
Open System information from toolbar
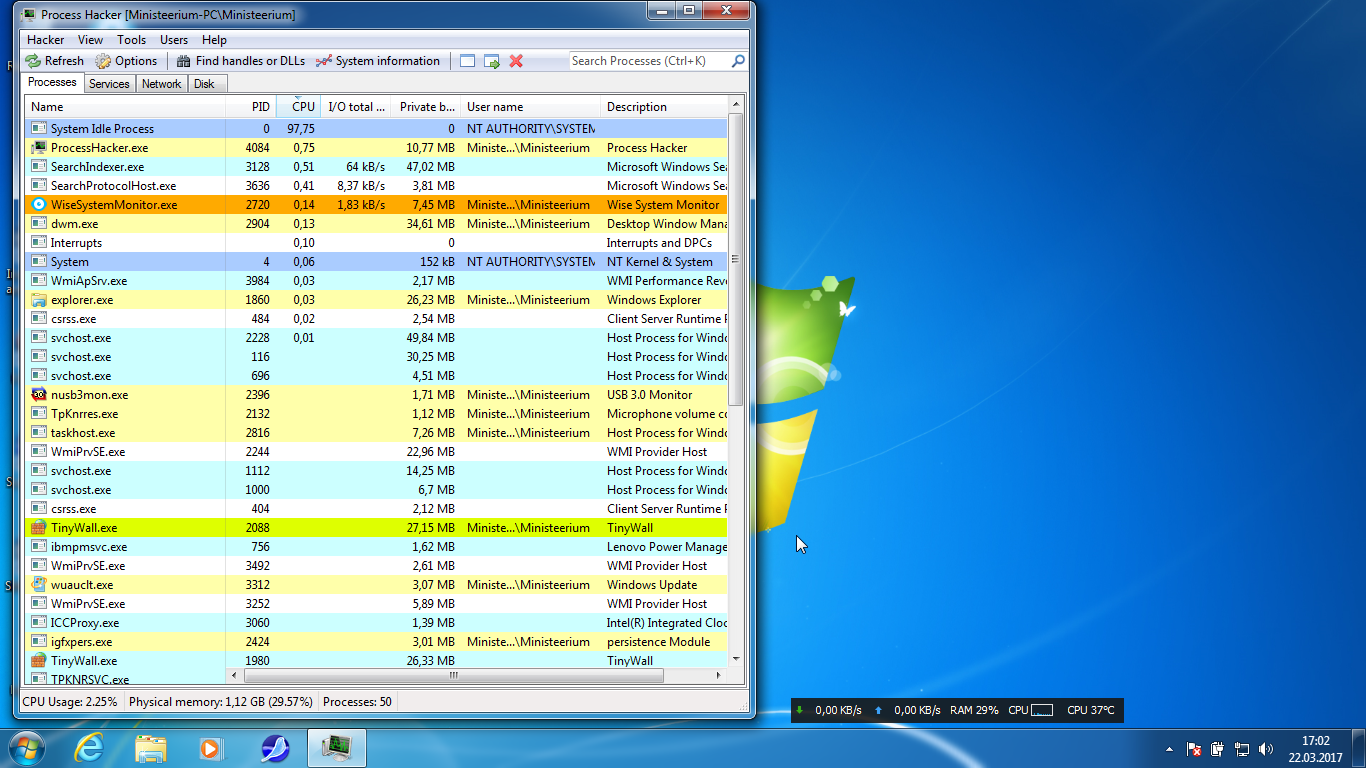pyautogui.click(x=378, y=61)
